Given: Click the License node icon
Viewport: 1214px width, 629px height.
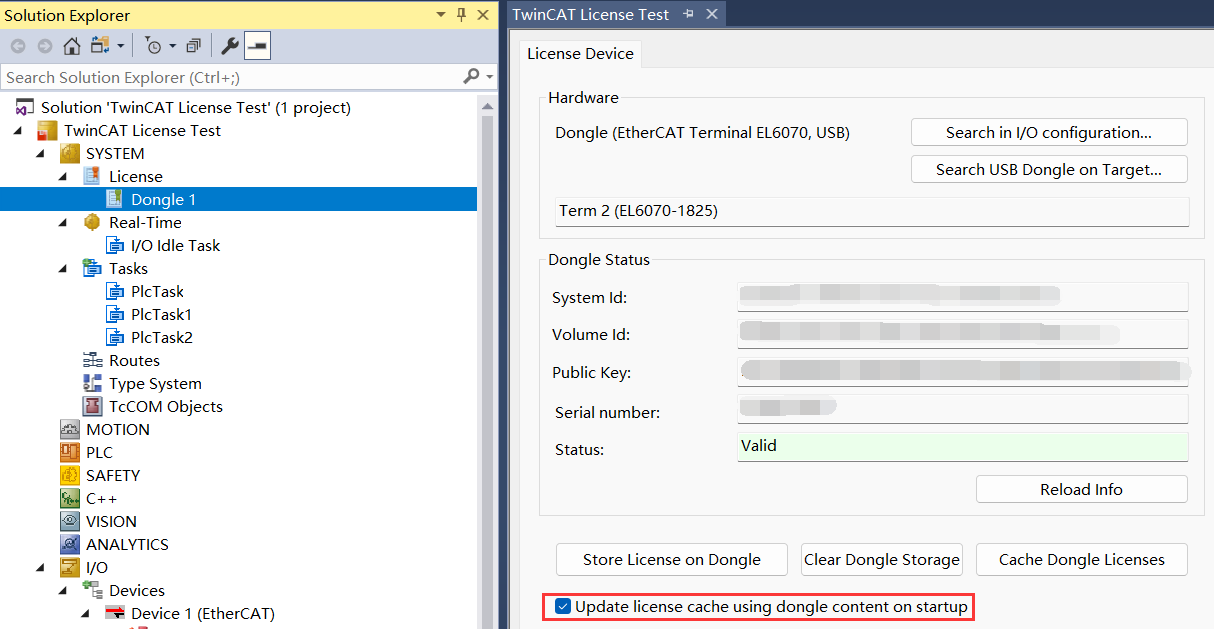Looking at the screenshot, I should 92,176.
